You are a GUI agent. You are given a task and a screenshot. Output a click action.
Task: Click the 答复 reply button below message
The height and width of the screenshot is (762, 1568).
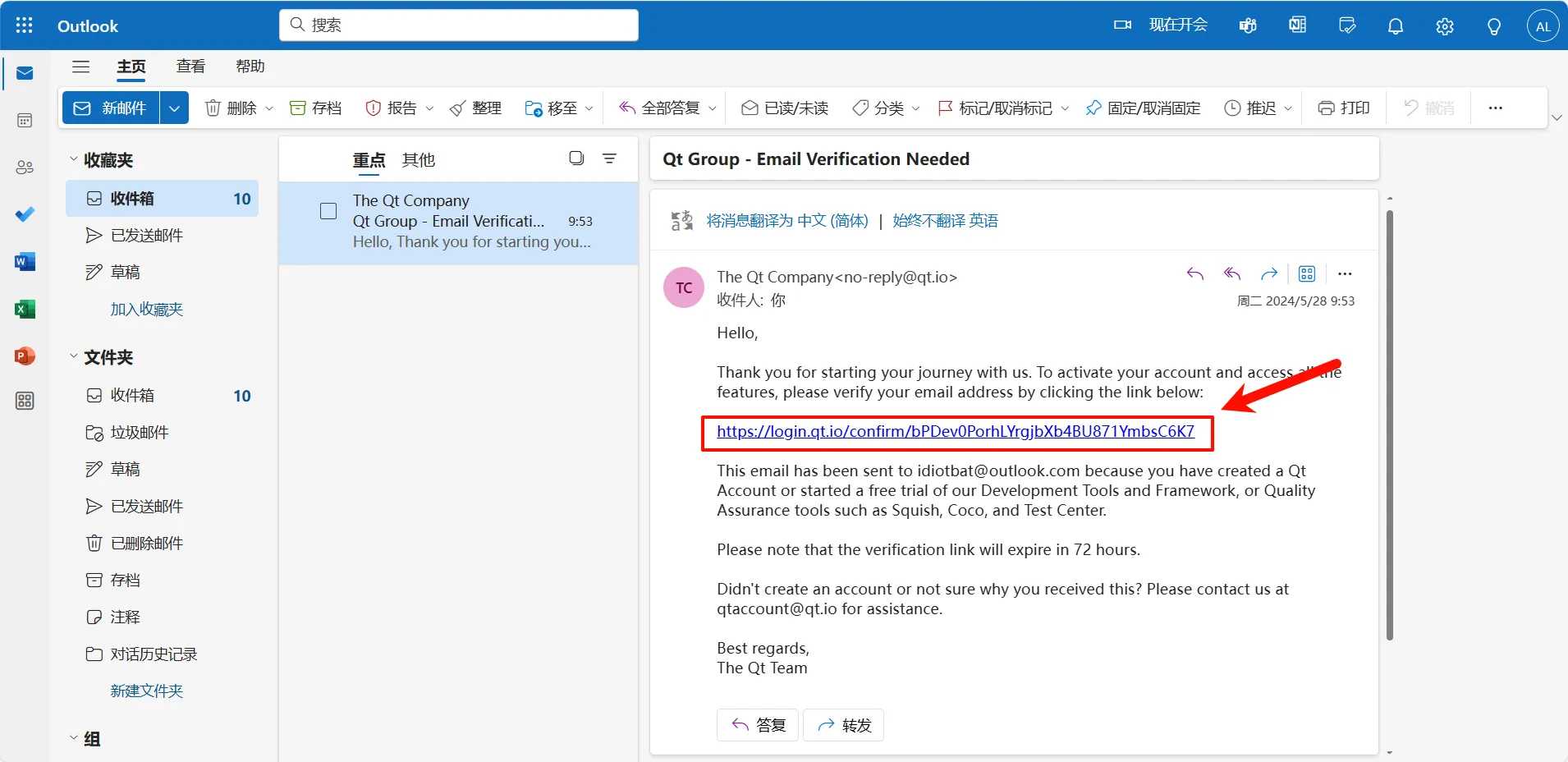point(758,725)
